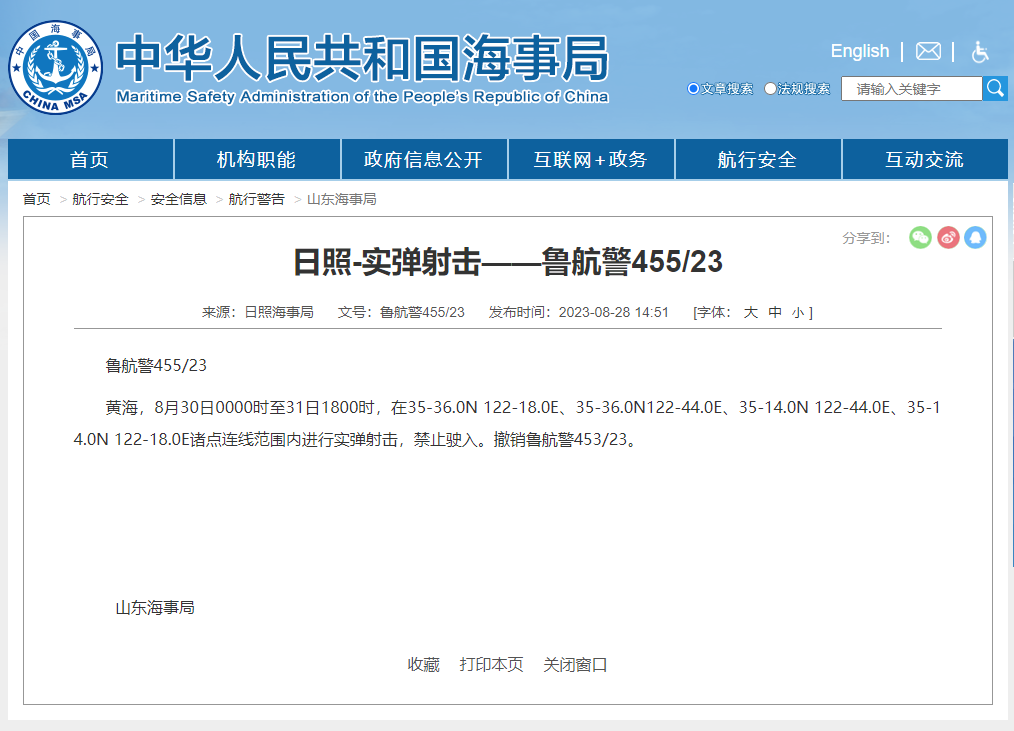The width and height of the screenshot is (1014, 731).
Task: Click the 分享到 label
Action: pyautogui.click(x=867, y=238)
